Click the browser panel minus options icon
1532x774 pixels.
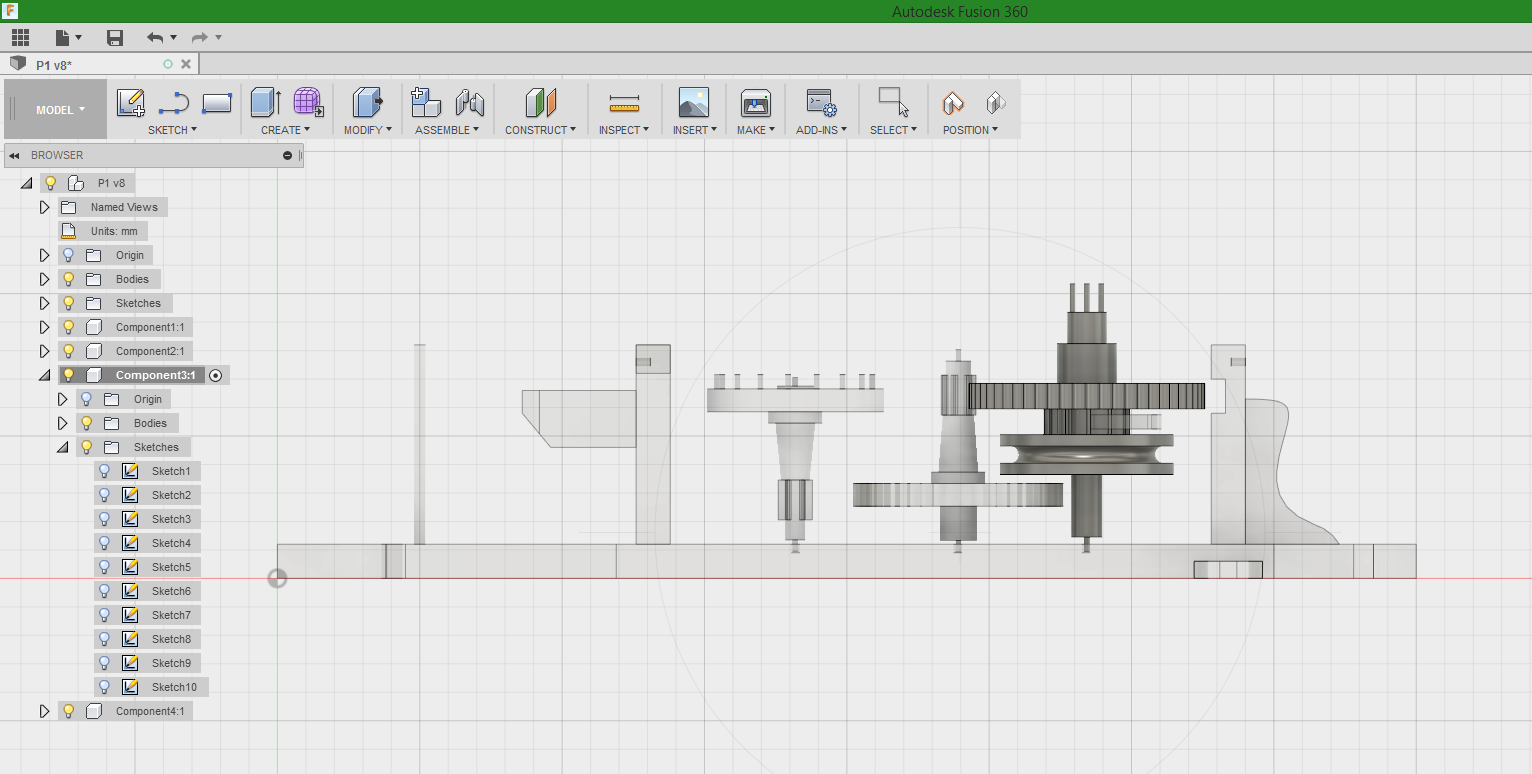[288, 155]
